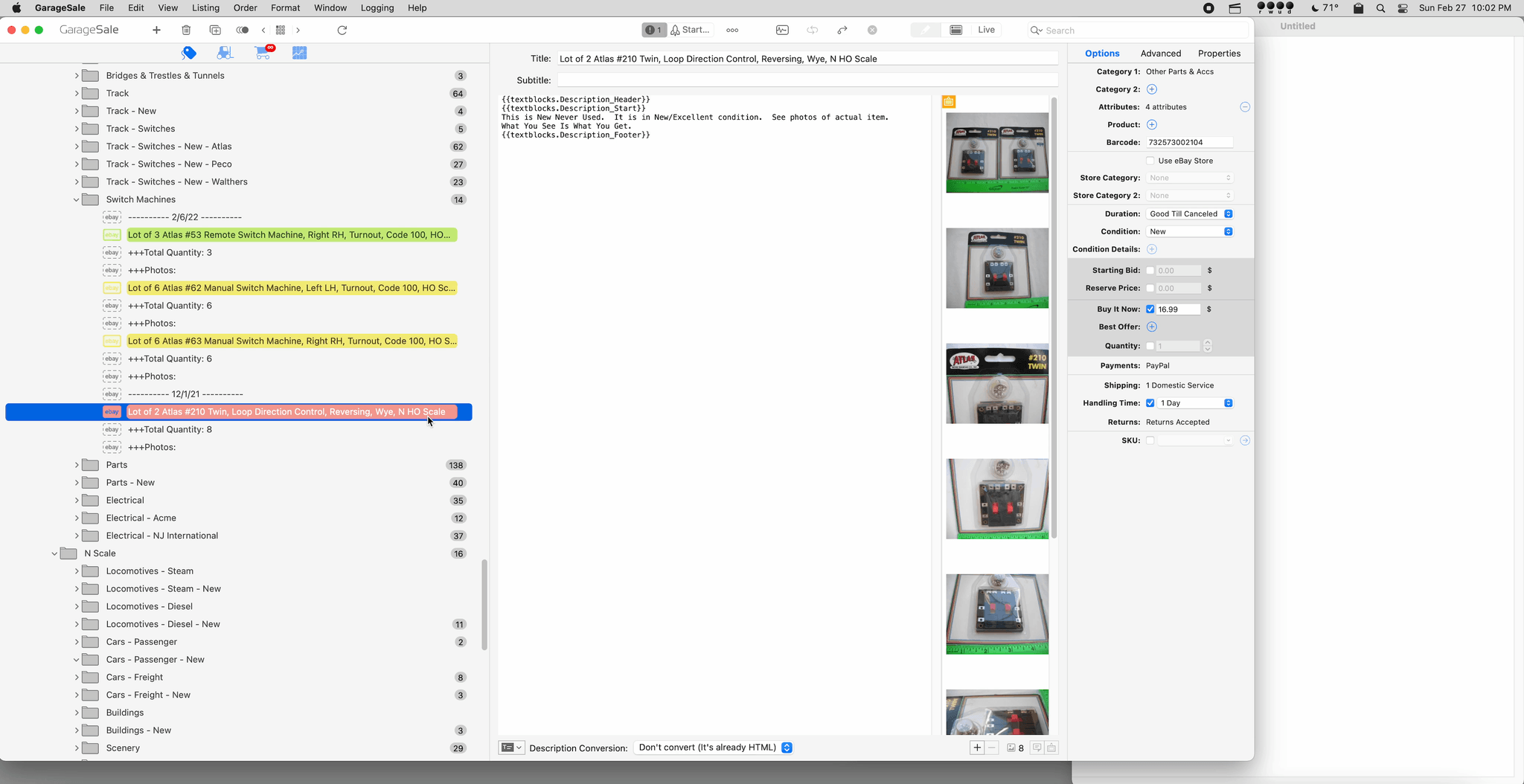Screen dimensions: 1524x784
Task: Select the second Atlas #210 Twin photo thumbnail
Action: coord(997,268)
